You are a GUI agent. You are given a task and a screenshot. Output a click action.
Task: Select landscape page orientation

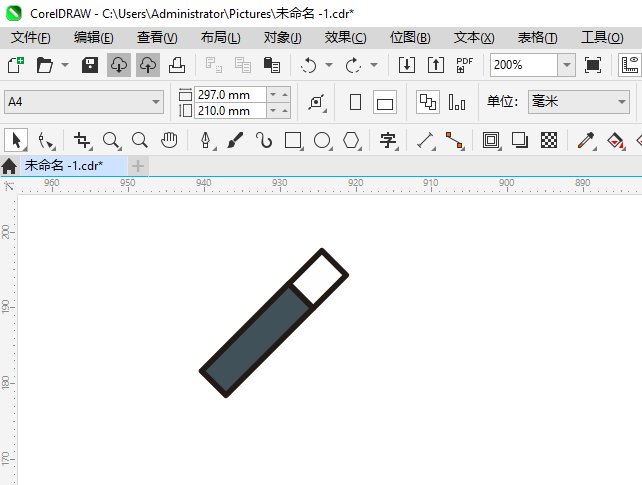point(385,102)
